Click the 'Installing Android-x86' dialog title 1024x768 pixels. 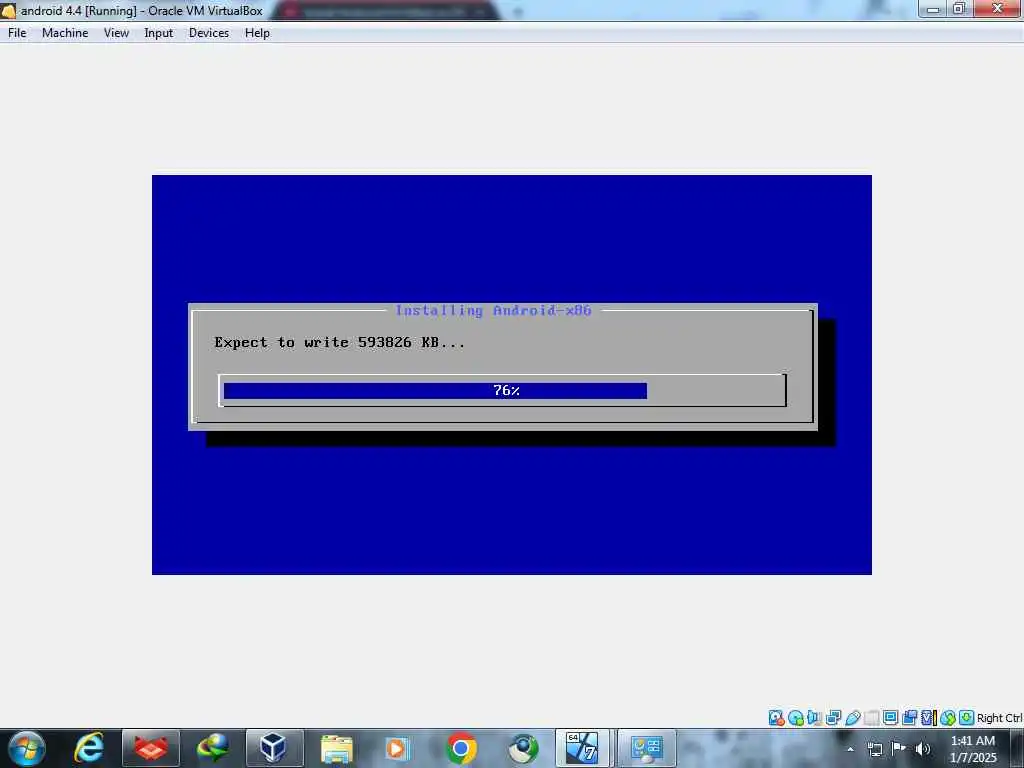click(x=493, y=310)
